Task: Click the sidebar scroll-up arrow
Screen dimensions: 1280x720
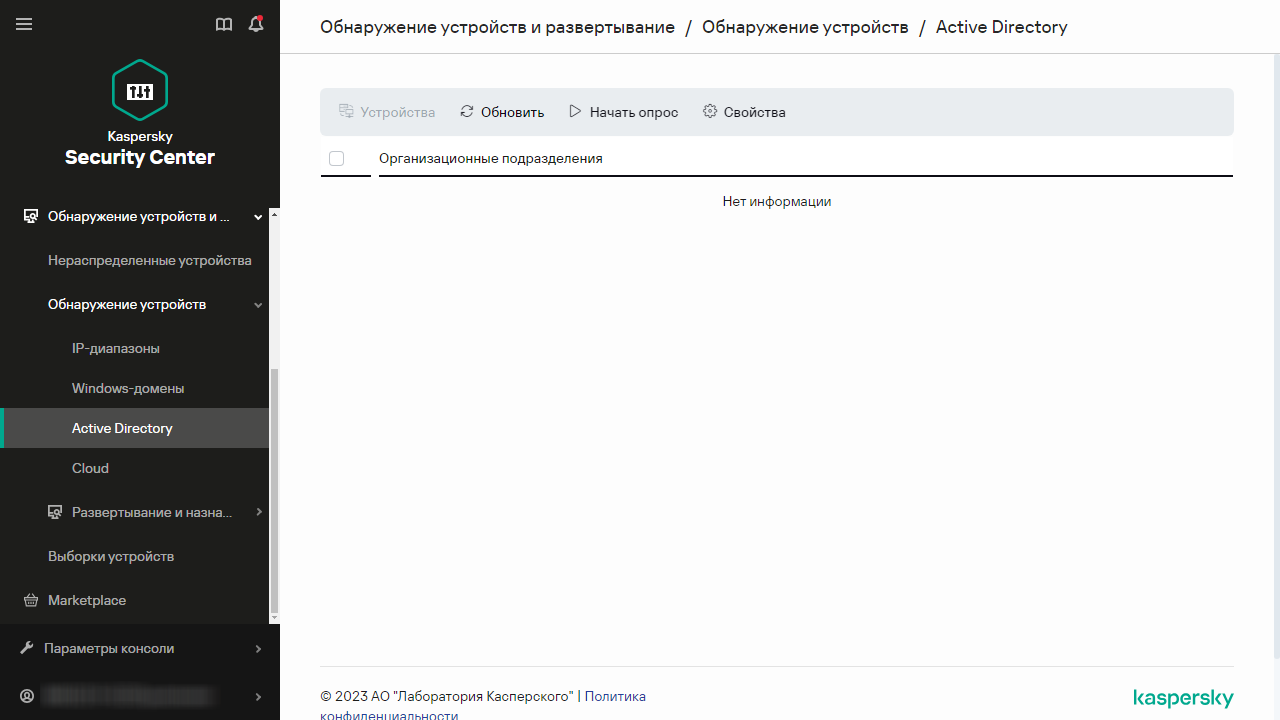Action: (x=275, y=213)
